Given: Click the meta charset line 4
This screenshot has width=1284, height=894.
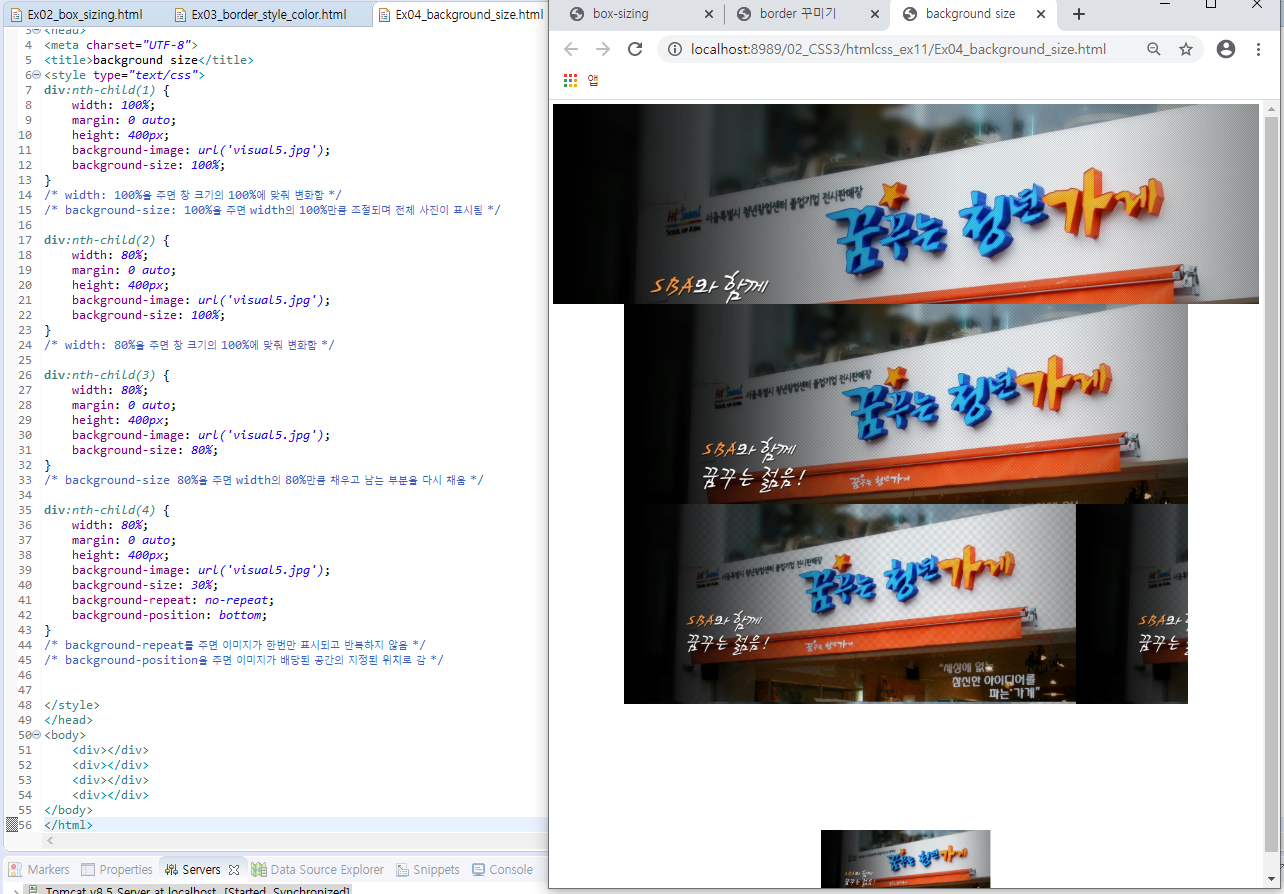Looking at the screenshot, I should tap(121, 45).
